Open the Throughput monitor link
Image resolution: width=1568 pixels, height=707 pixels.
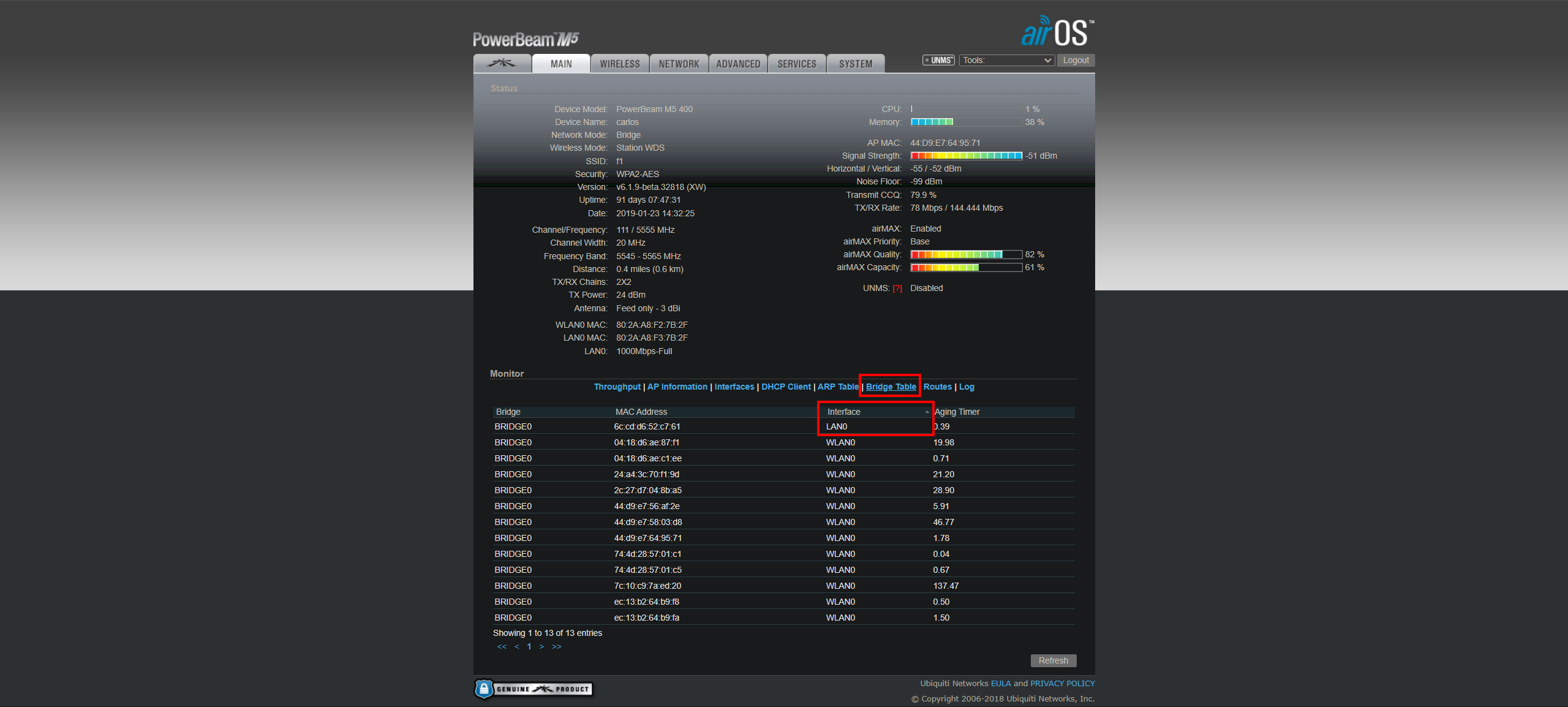pos(617,387)
